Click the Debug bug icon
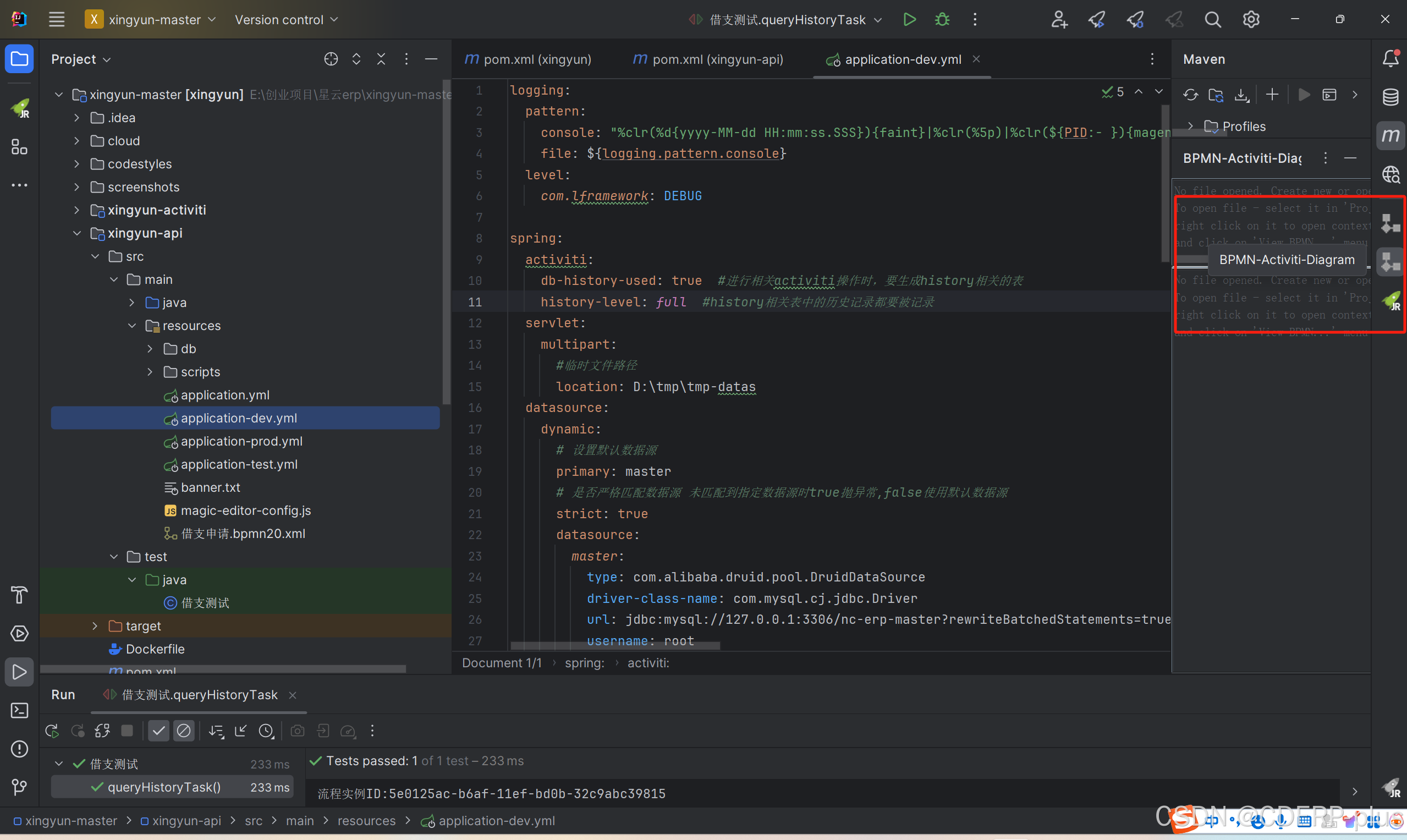The height and width of the screenshot is (840, 1407). pos(942,20)
